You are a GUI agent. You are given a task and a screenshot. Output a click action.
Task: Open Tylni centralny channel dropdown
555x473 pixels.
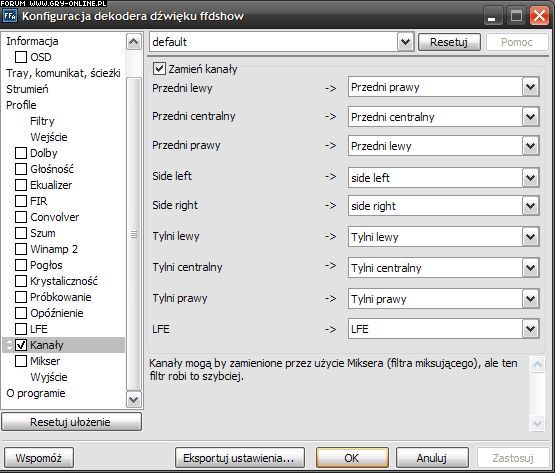tap(531, 268)
